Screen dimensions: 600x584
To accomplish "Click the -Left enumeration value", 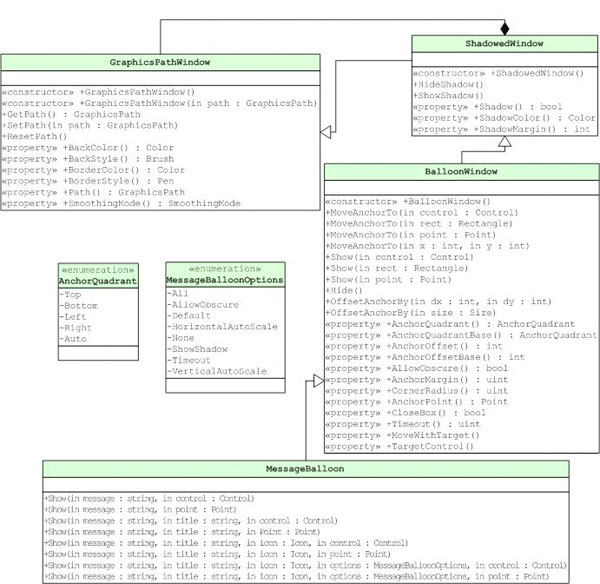I will pos(73,316).
